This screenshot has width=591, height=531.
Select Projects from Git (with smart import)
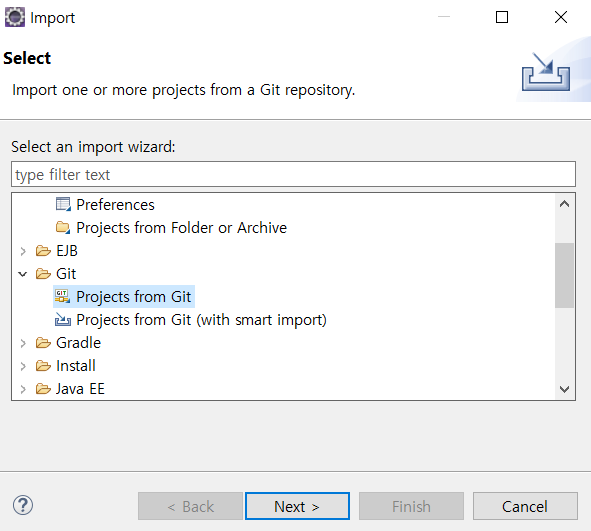click(x=201, y=320)
